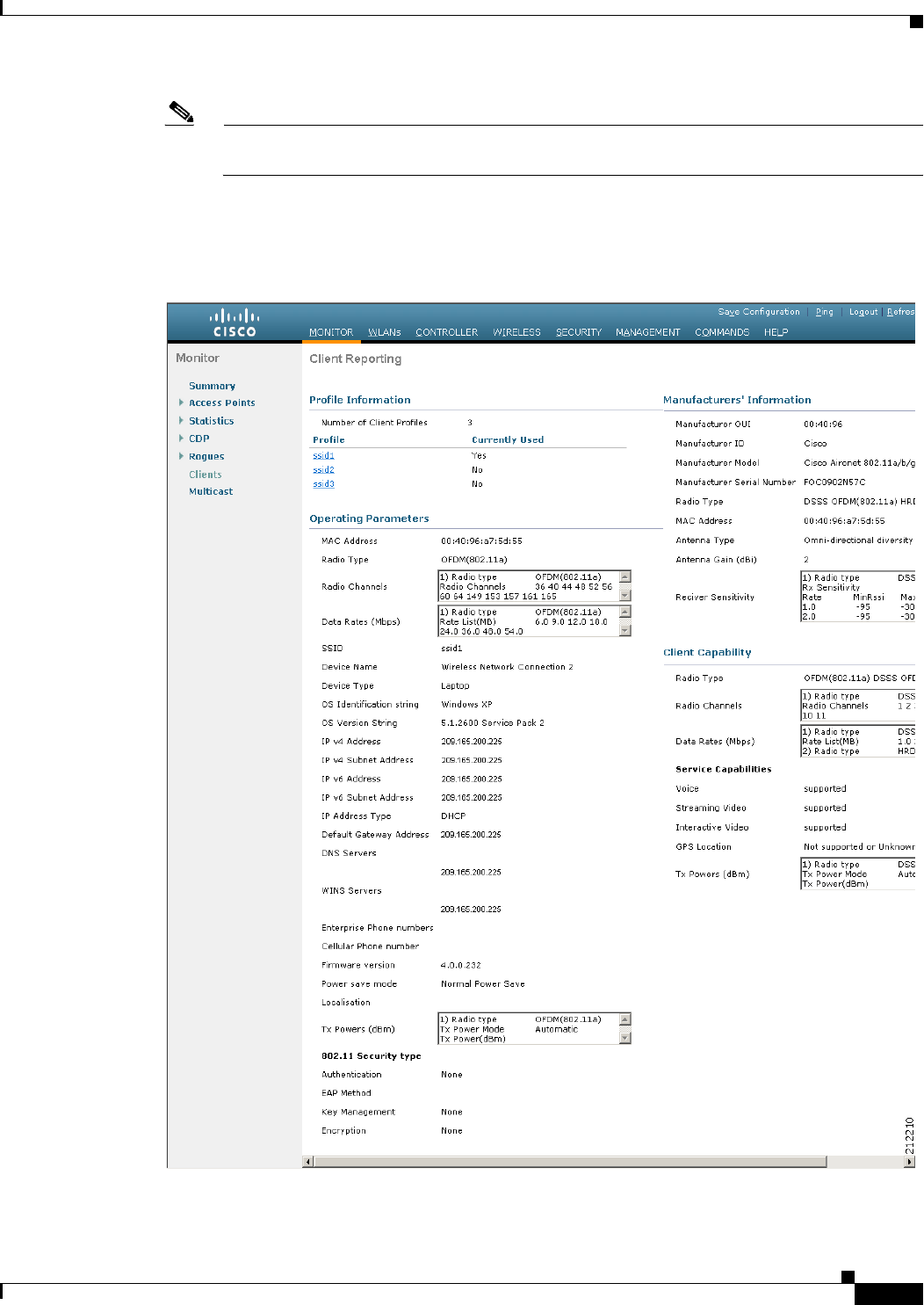Open CDP in sidebar
Viewport: 924px width, 1305px height.
click(x=199, y=439)
